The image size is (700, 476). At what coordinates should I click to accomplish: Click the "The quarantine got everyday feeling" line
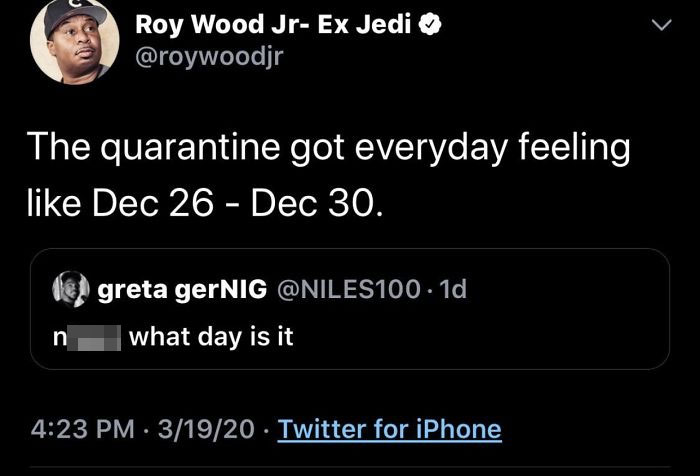click(329, 148)
